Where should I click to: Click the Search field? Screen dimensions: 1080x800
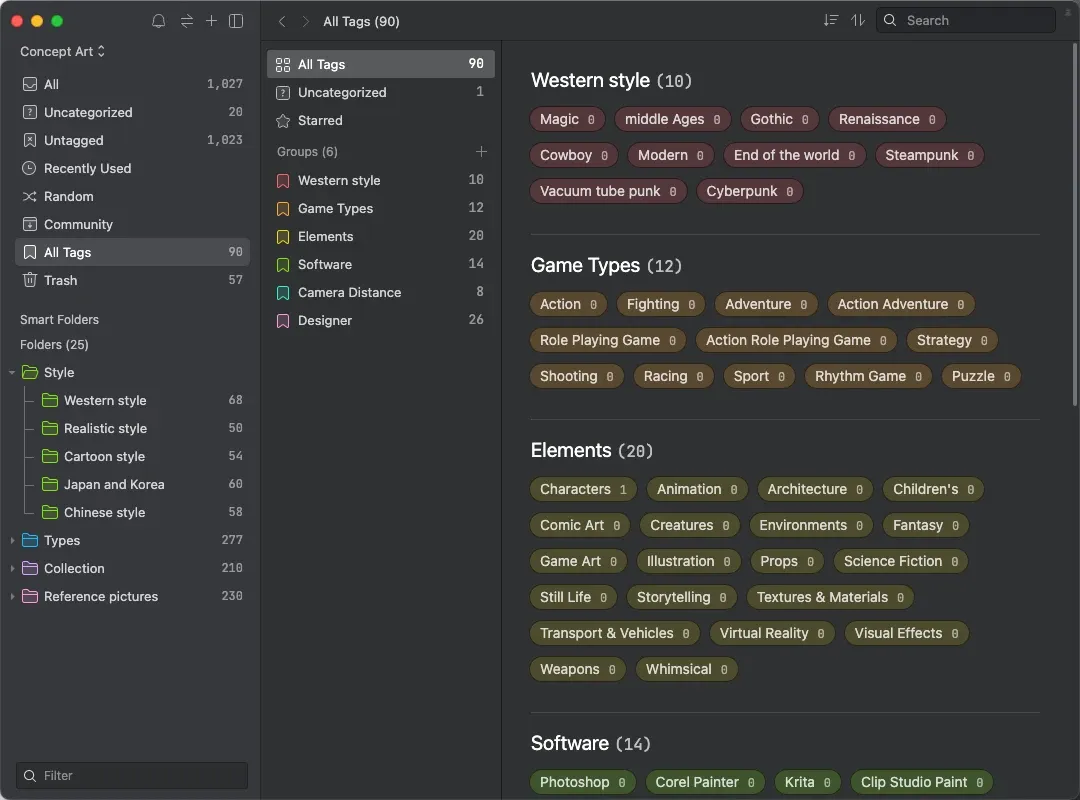[x=966, y=21]
